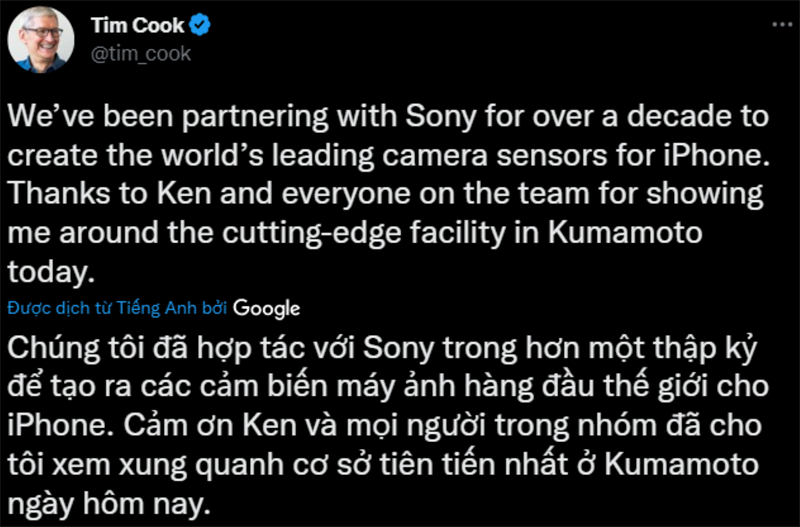Open the Tim Cook display name
Screen dimensions: 800x527
(139, 25)
